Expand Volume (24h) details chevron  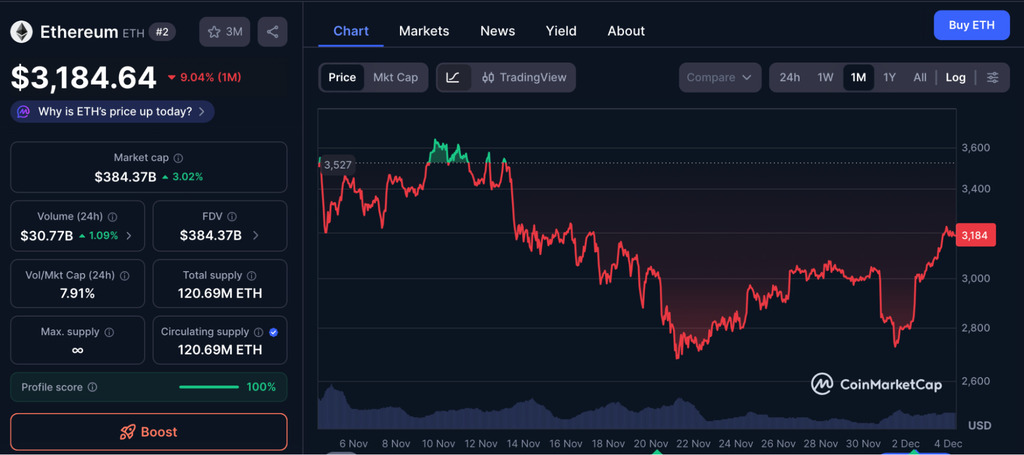tap(129, 236)
